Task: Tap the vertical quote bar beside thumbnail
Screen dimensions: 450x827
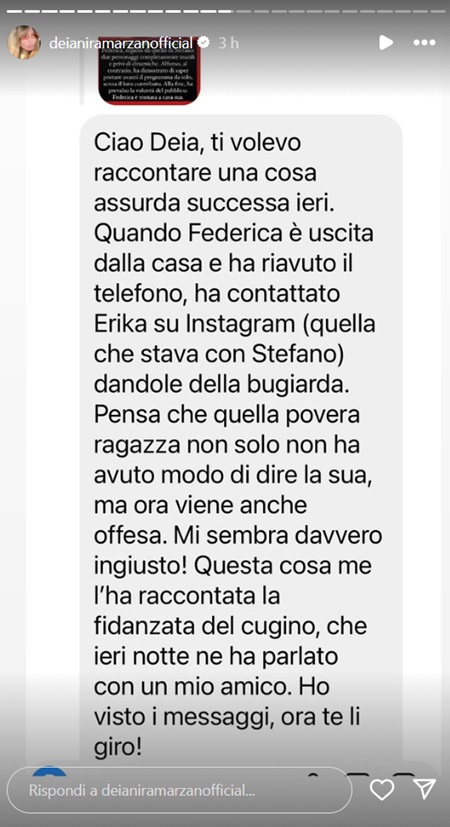Action: [x=82, y=71]
